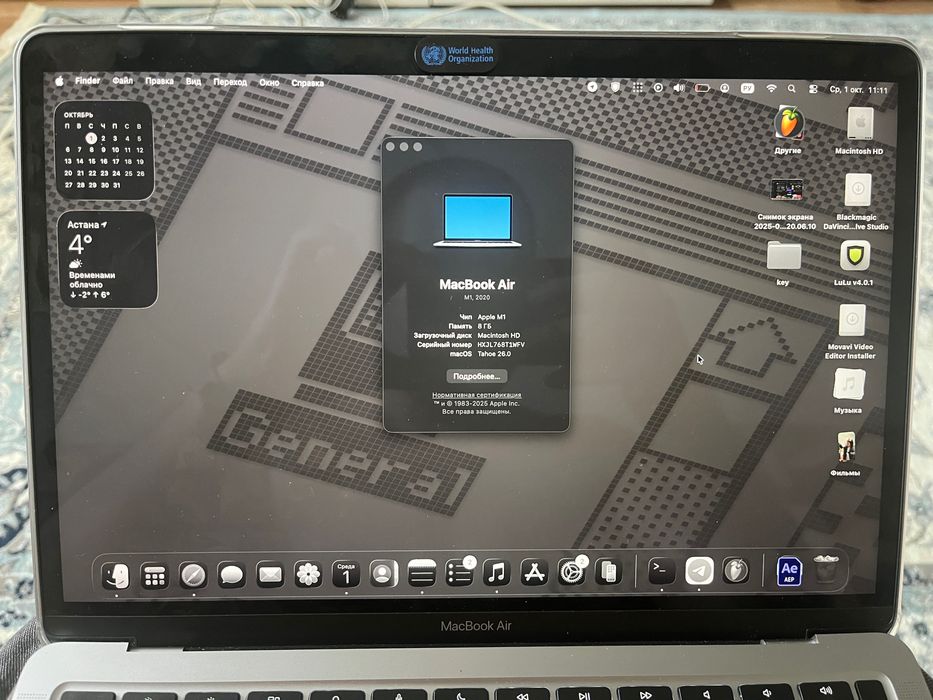The width and height of the screenshot is (933, 700).
Task: Open Macintosh HD desktop drive
Action: 859,130
